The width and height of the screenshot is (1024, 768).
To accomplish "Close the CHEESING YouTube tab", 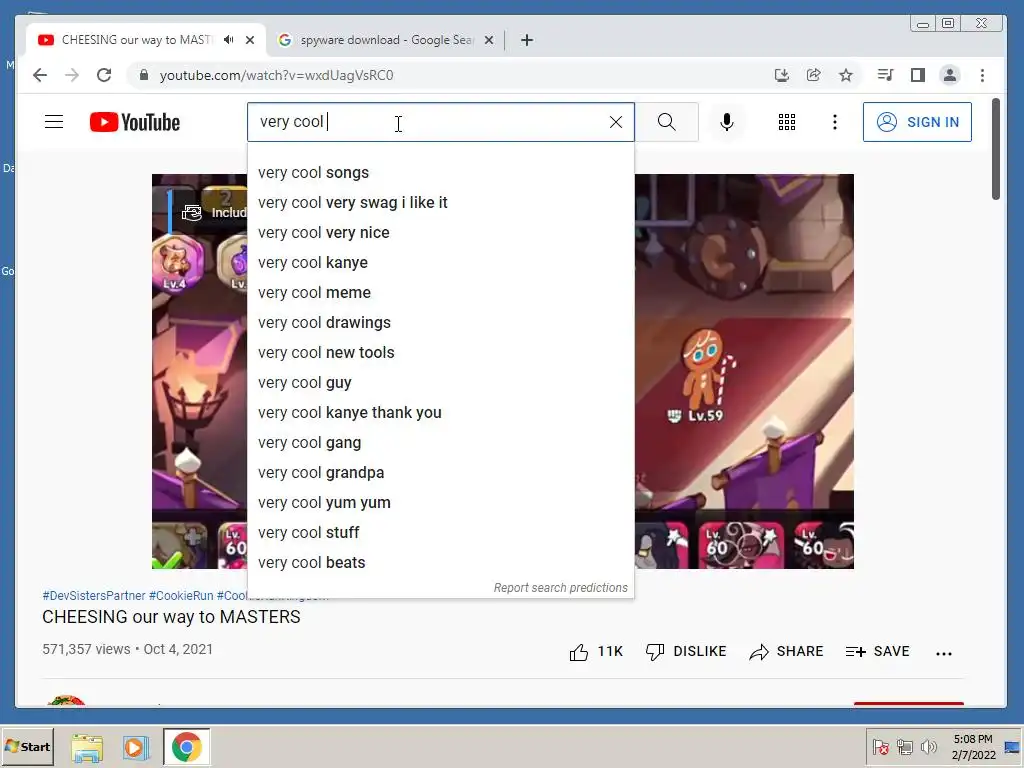I will click(249, 40).
